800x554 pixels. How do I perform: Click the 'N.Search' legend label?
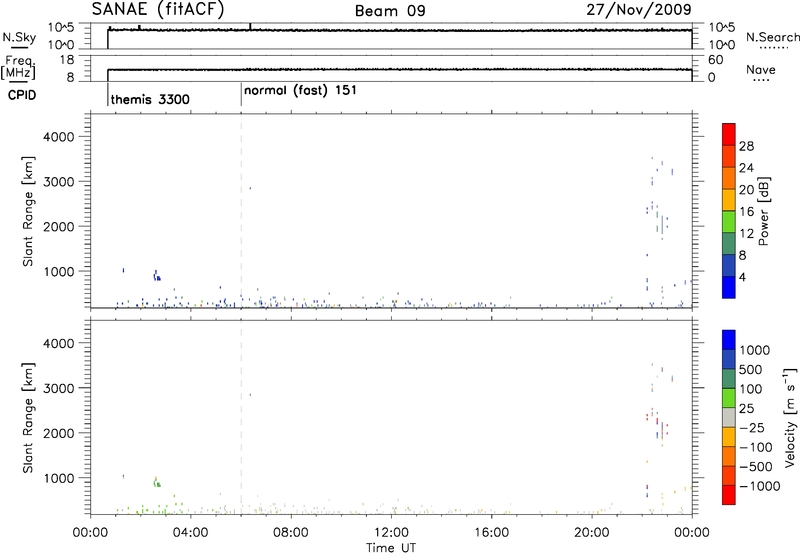(772, 37)
